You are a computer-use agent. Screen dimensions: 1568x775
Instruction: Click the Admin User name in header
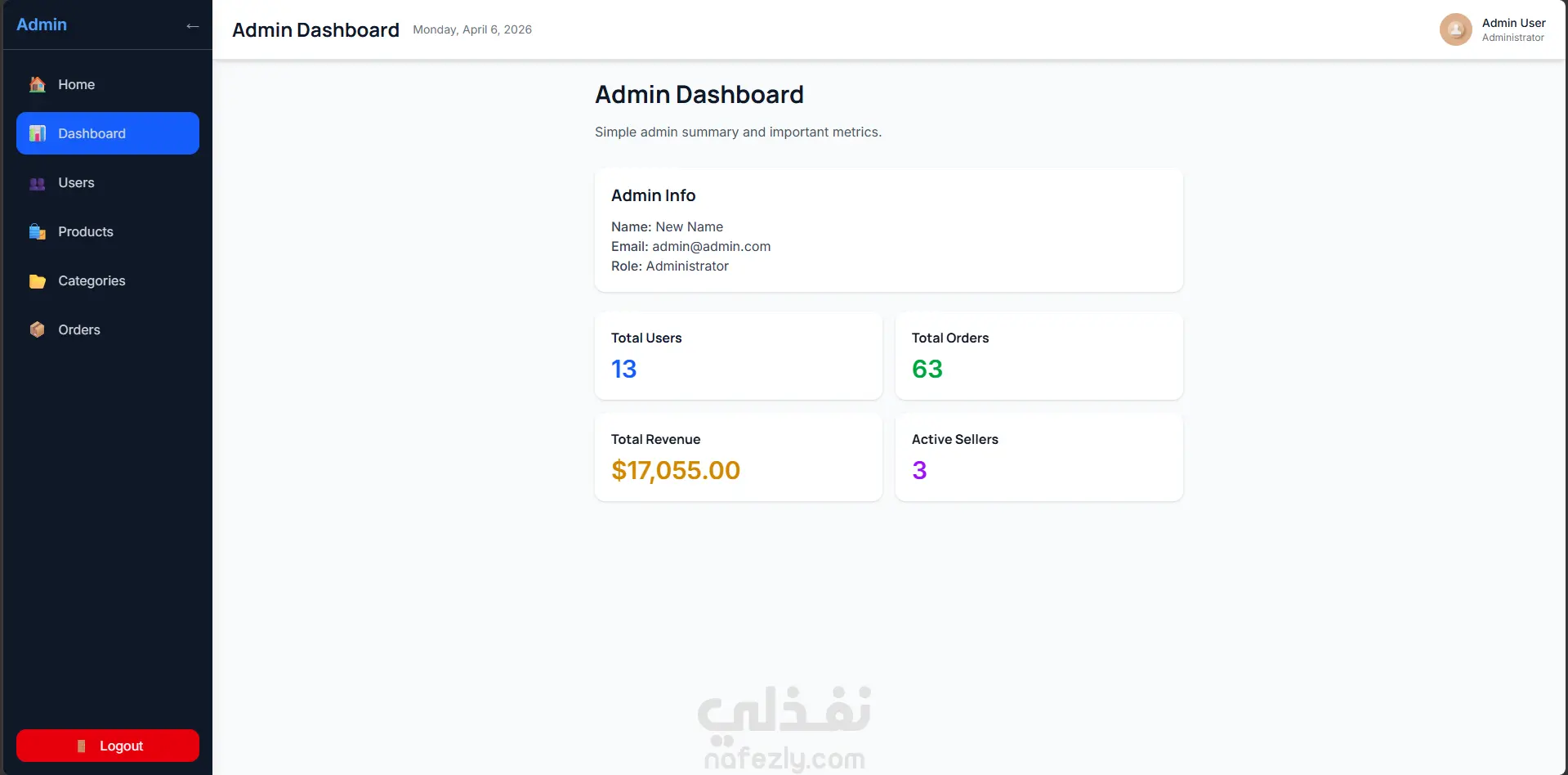(x=1513, y=23)
